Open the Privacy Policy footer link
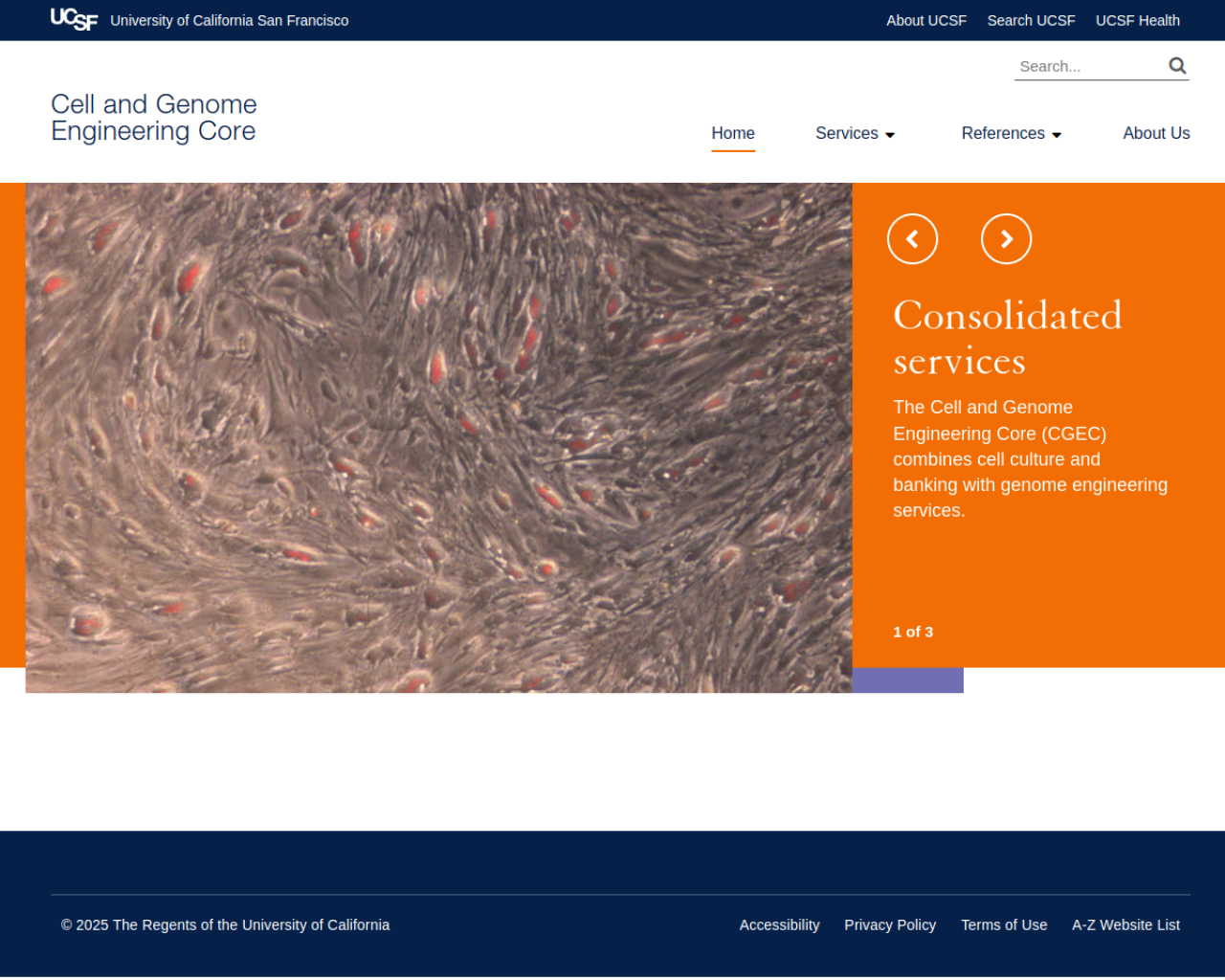 pyautogui.click(x=890, y=924)
